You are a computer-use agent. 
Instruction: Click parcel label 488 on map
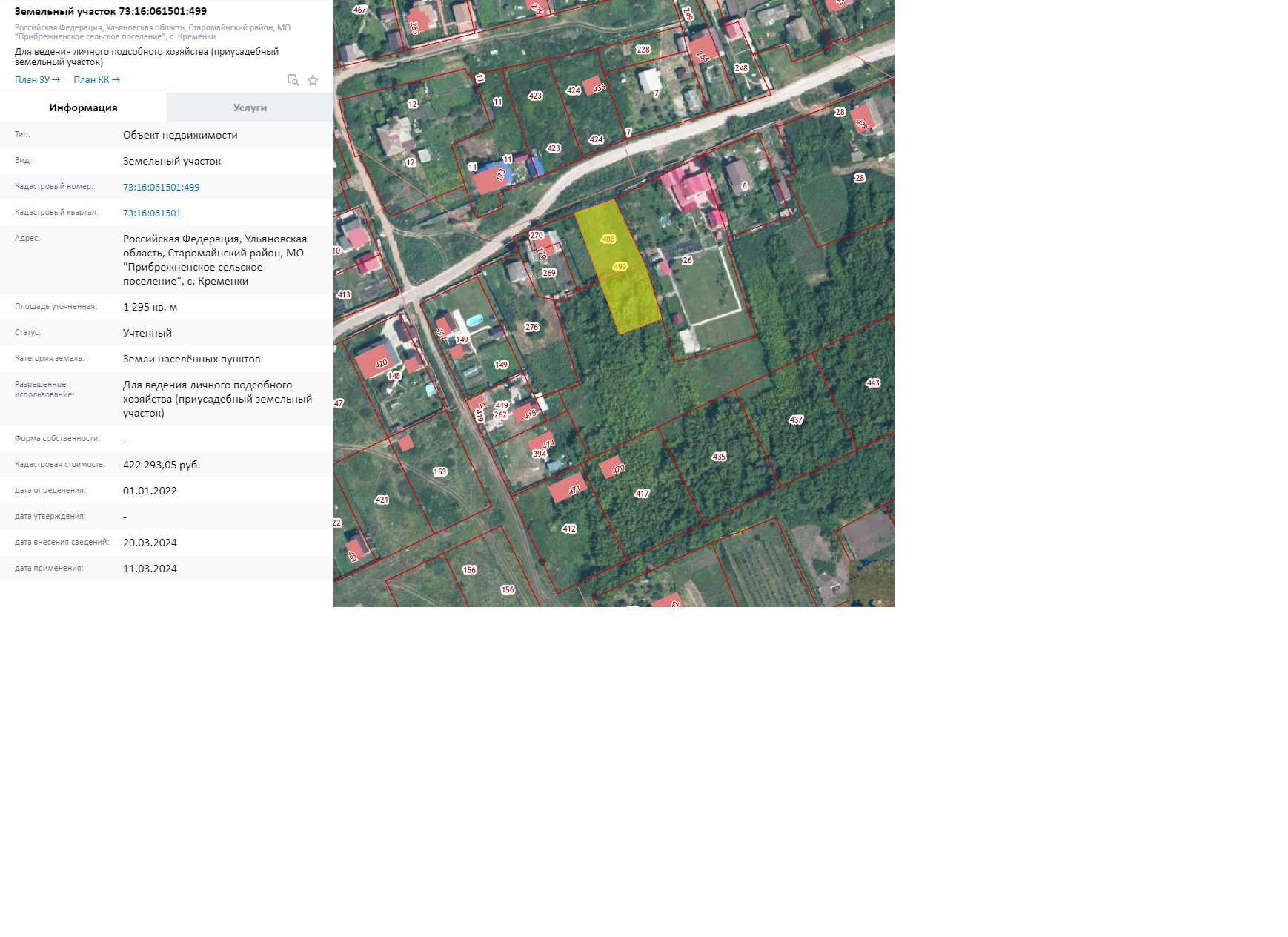point(608,239)
